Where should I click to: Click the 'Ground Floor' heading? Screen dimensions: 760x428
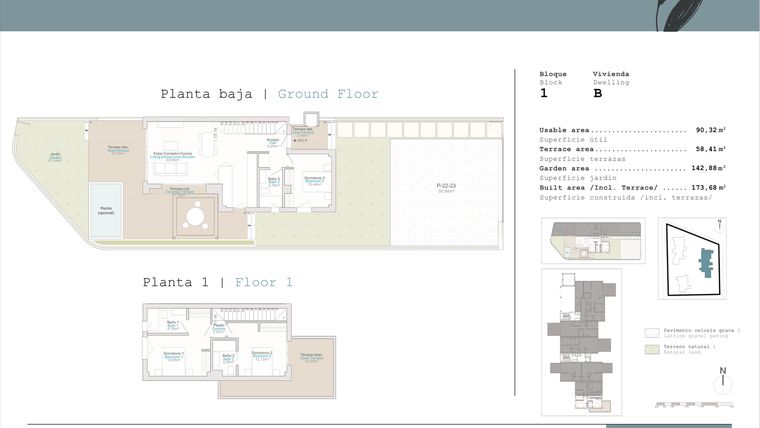pyautogui.click(x=328, y=94)
